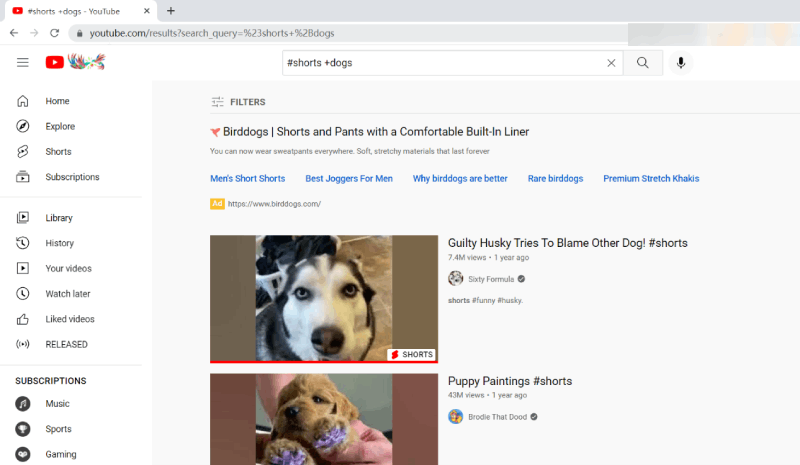The image size is (800, 465).
Task: Open Brodie That Dood channel name
Action: click(497, 417)
